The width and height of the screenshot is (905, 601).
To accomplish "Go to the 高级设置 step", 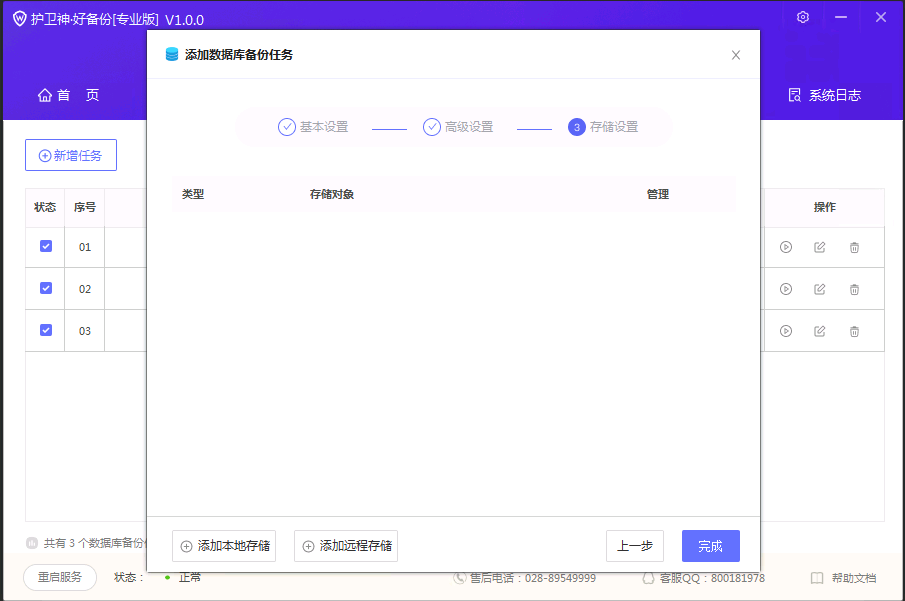I will (458, 127).
